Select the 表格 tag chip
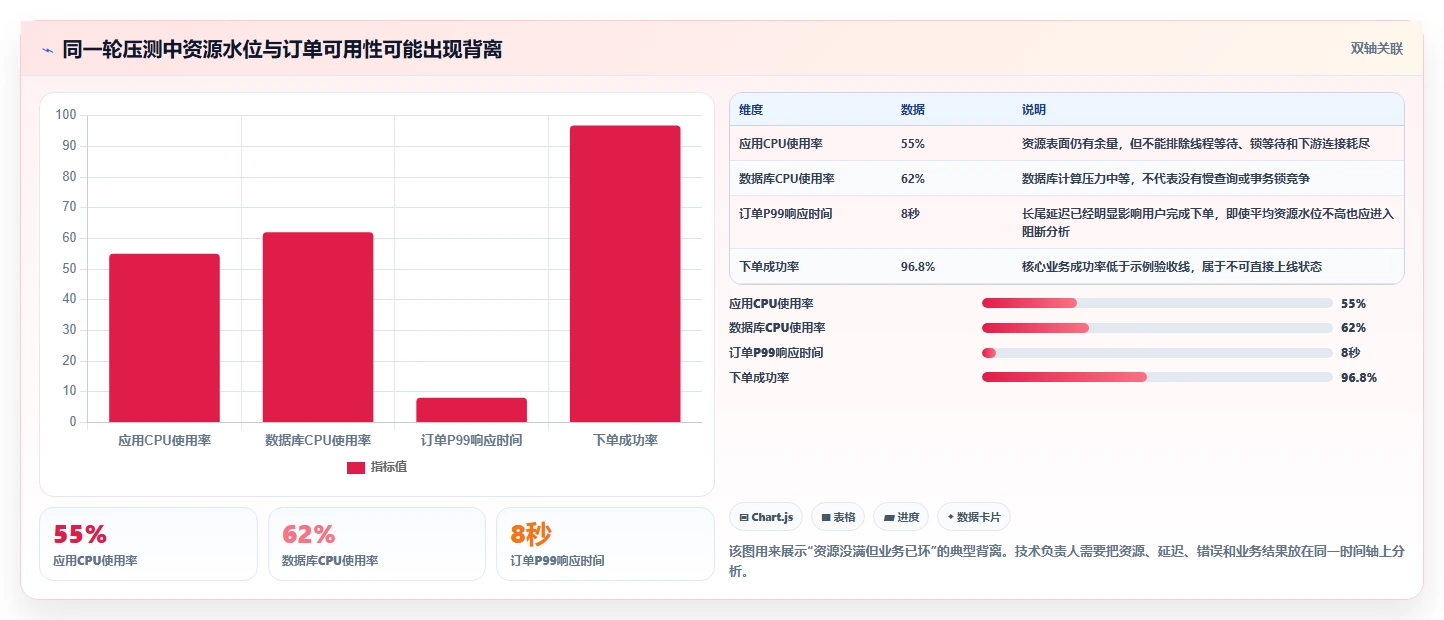The width and height of the screenshot is (1444, 620). click(838, 517)
